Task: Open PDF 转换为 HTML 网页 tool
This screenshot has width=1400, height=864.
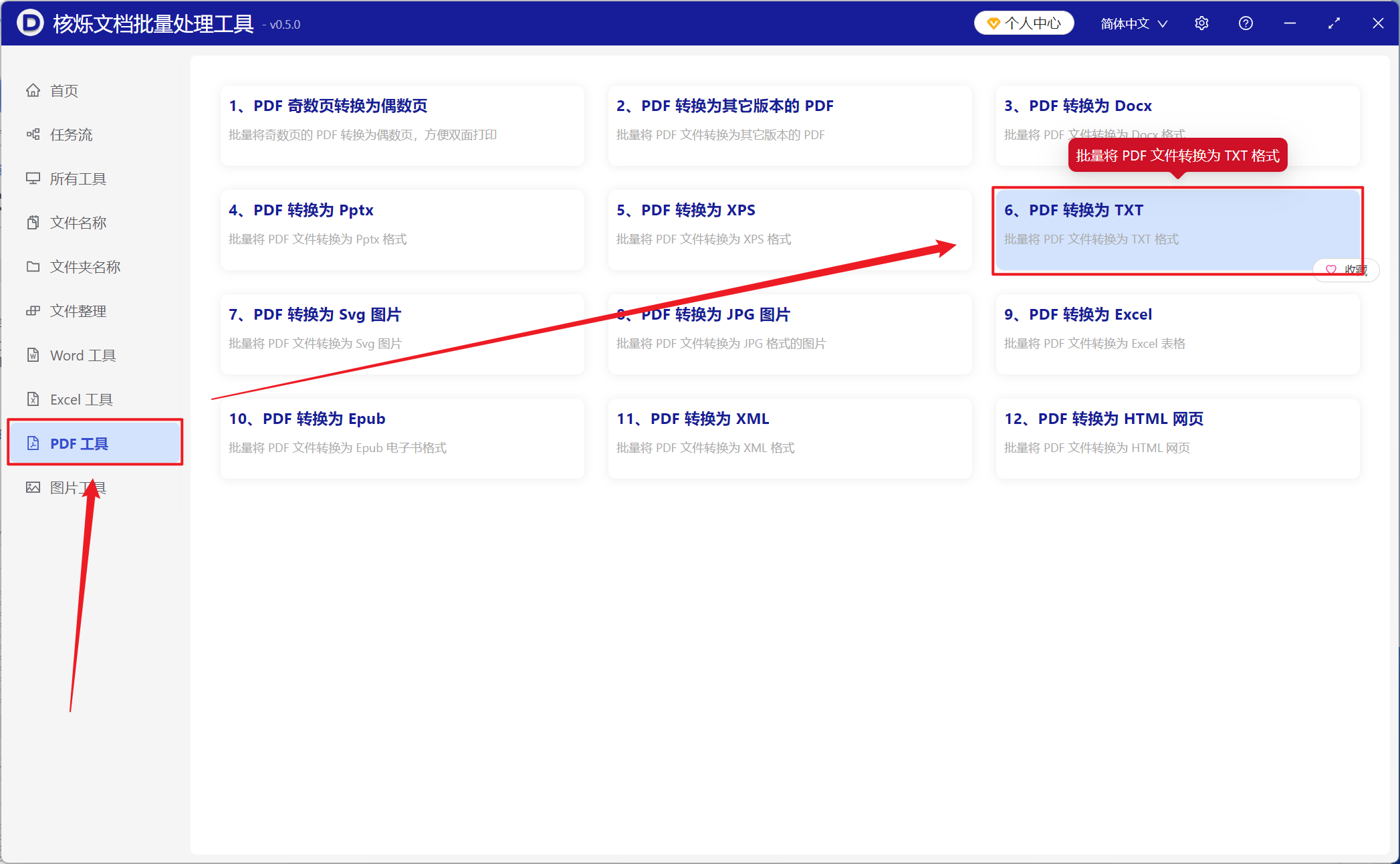Action: coord(1177,439)
